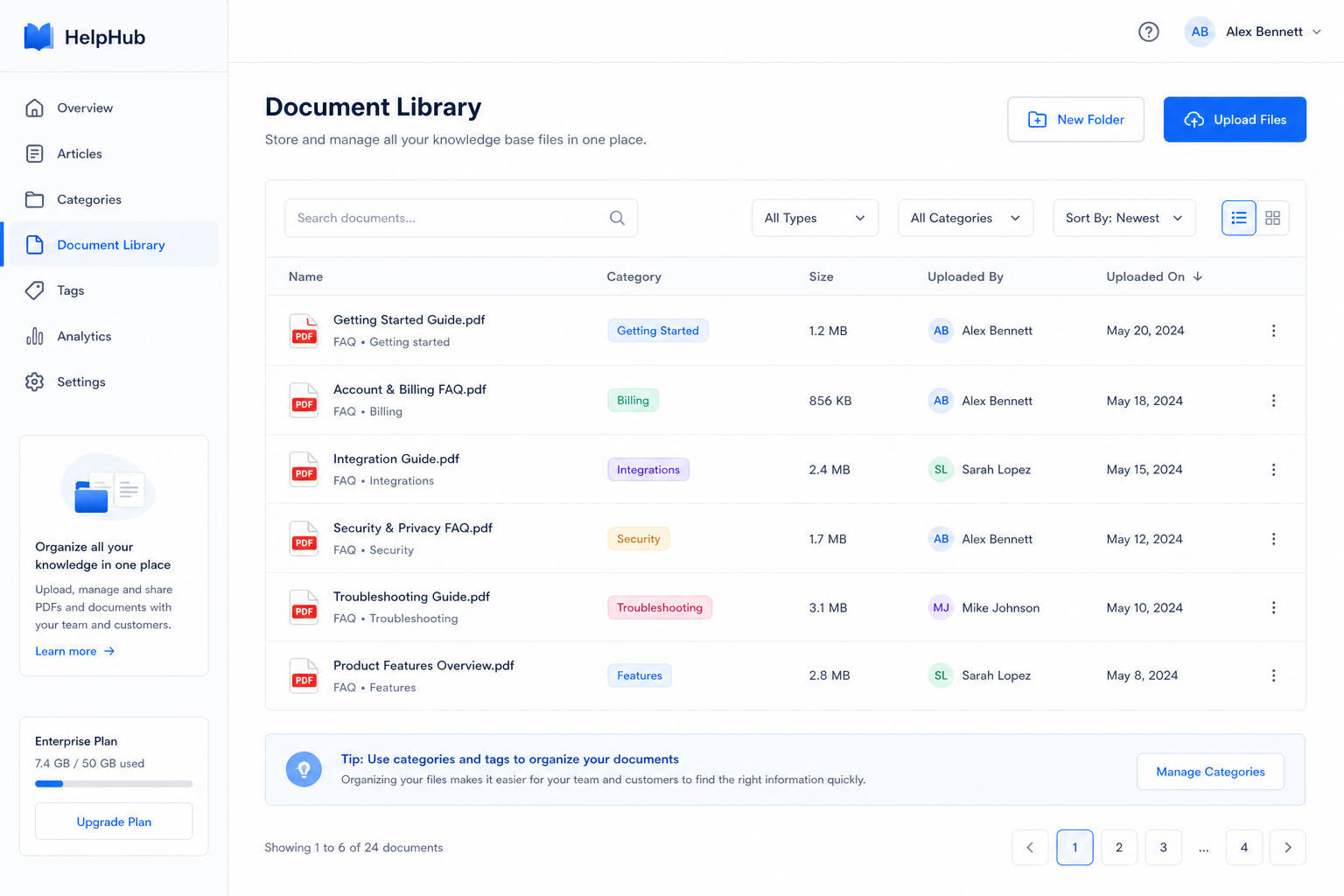The width and height of the screenshot is (1344, 896).
Task: Click the Name column header
Action: click(305, 276)
